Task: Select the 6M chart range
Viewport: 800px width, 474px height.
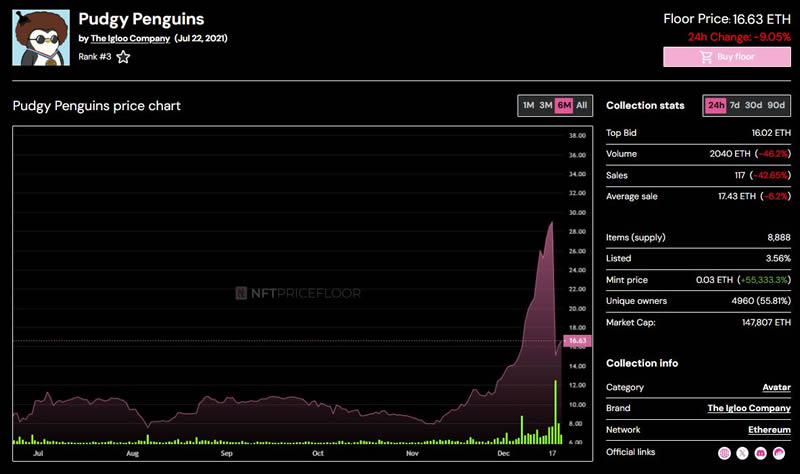Action: [x=564, y=105]
